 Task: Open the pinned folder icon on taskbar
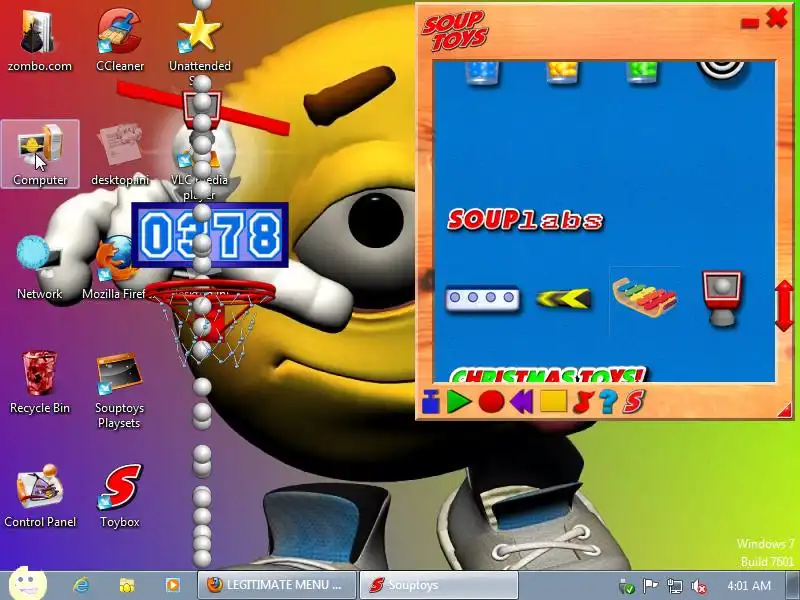pyautogui.click(x=127, y=585)
